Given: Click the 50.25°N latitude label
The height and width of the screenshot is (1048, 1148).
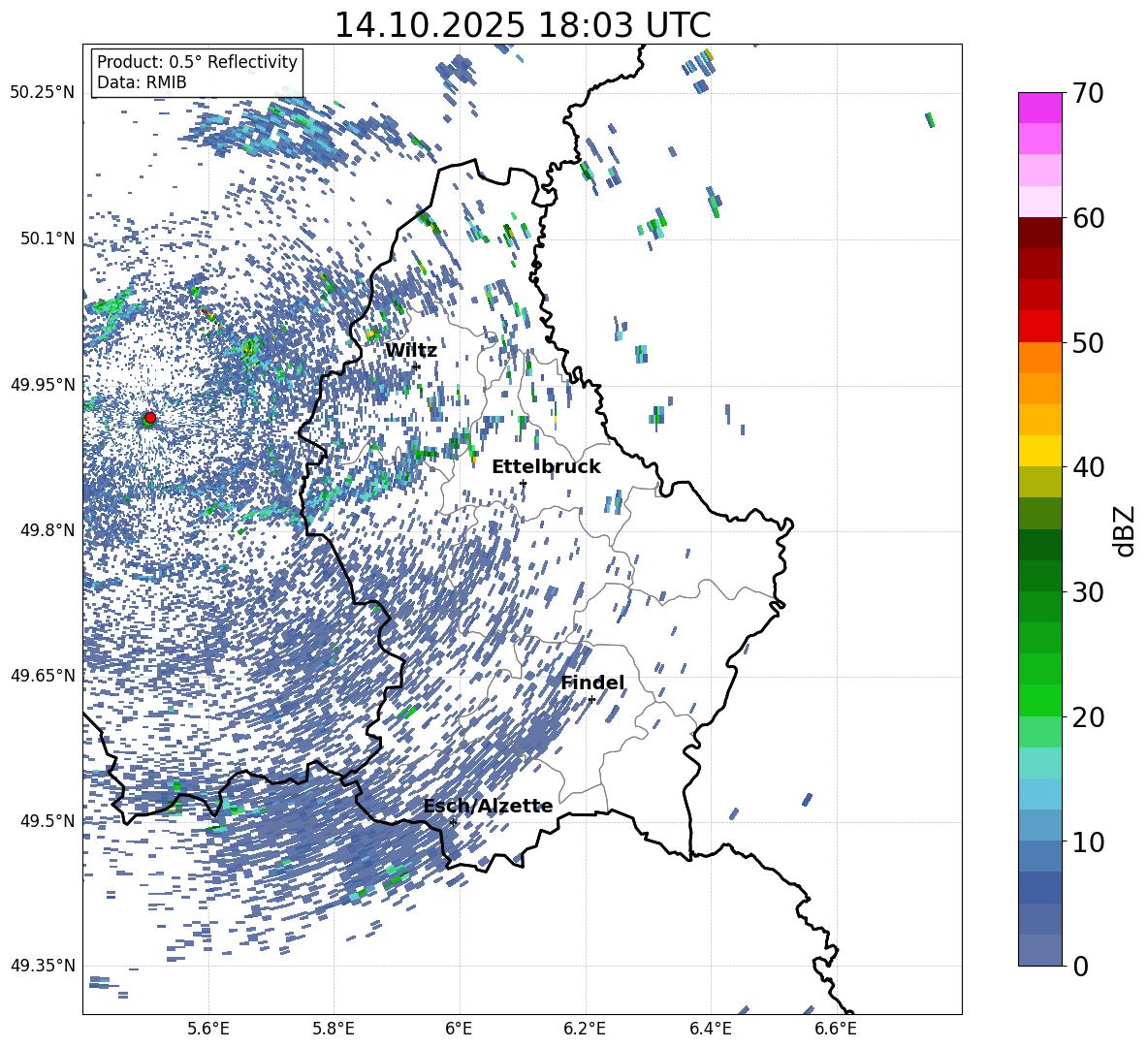Looking at the screenshot, I should pyautogui.click(x=43, y=93).
